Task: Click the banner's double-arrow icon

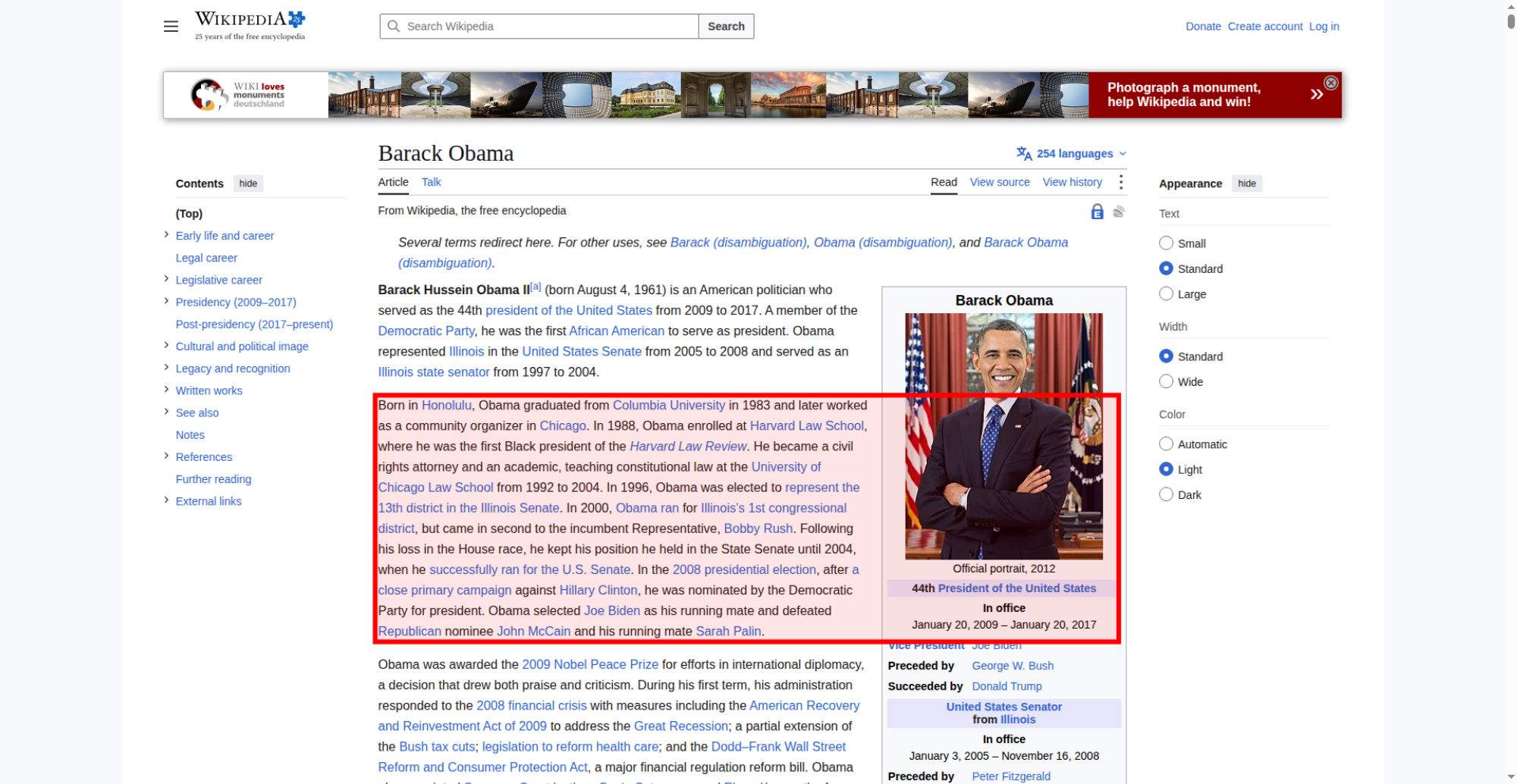Action: click(1316, 94)
